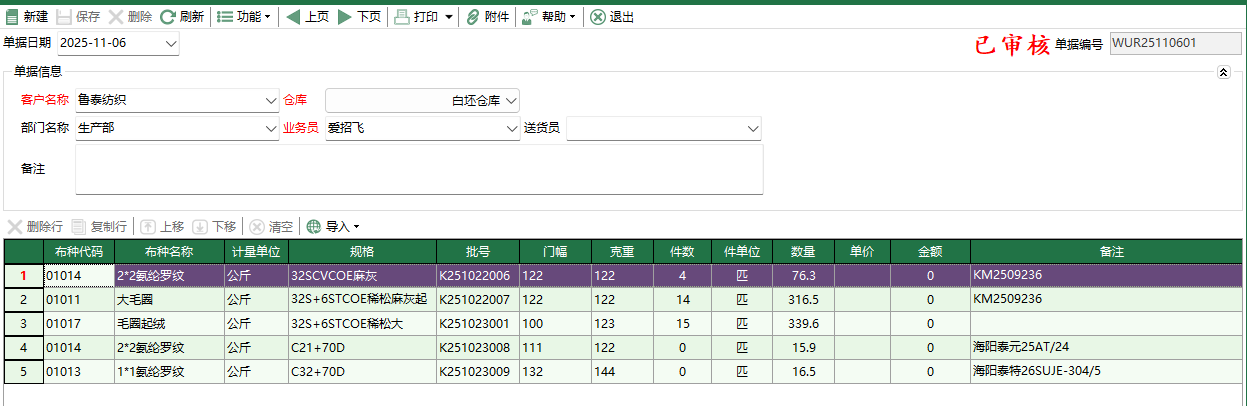Click the 克重 column header
Image resolution: width=1247 pixels, height=406 pixels.
[622, 251]
